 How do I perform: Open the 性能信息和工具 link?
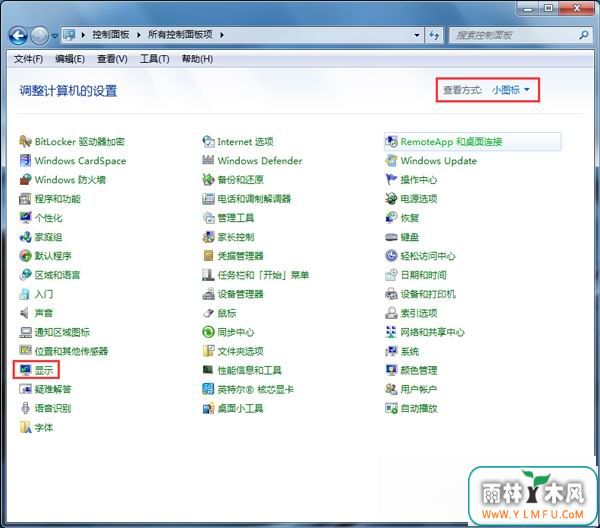pyautogui.click(x=249, y=370)
